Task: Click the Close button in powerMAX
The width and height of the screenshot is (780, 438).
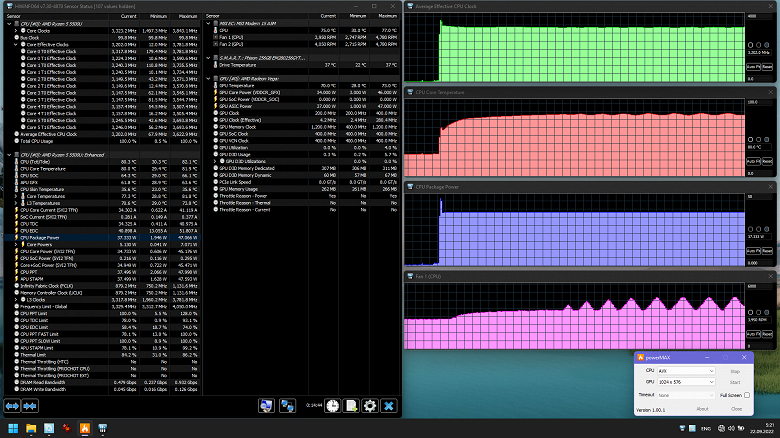Action: pos(736,409)
